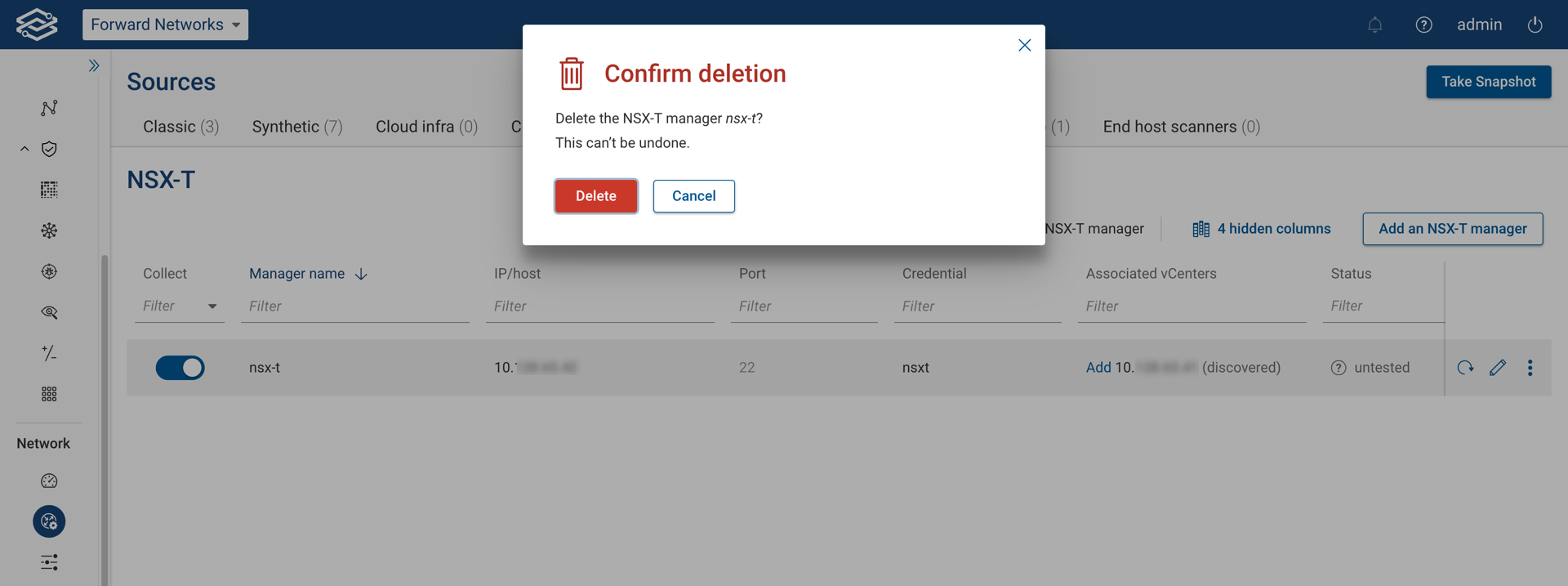Click the untested status question icon
Viewport: 1568px width, 586px height.
point(1338,368)
